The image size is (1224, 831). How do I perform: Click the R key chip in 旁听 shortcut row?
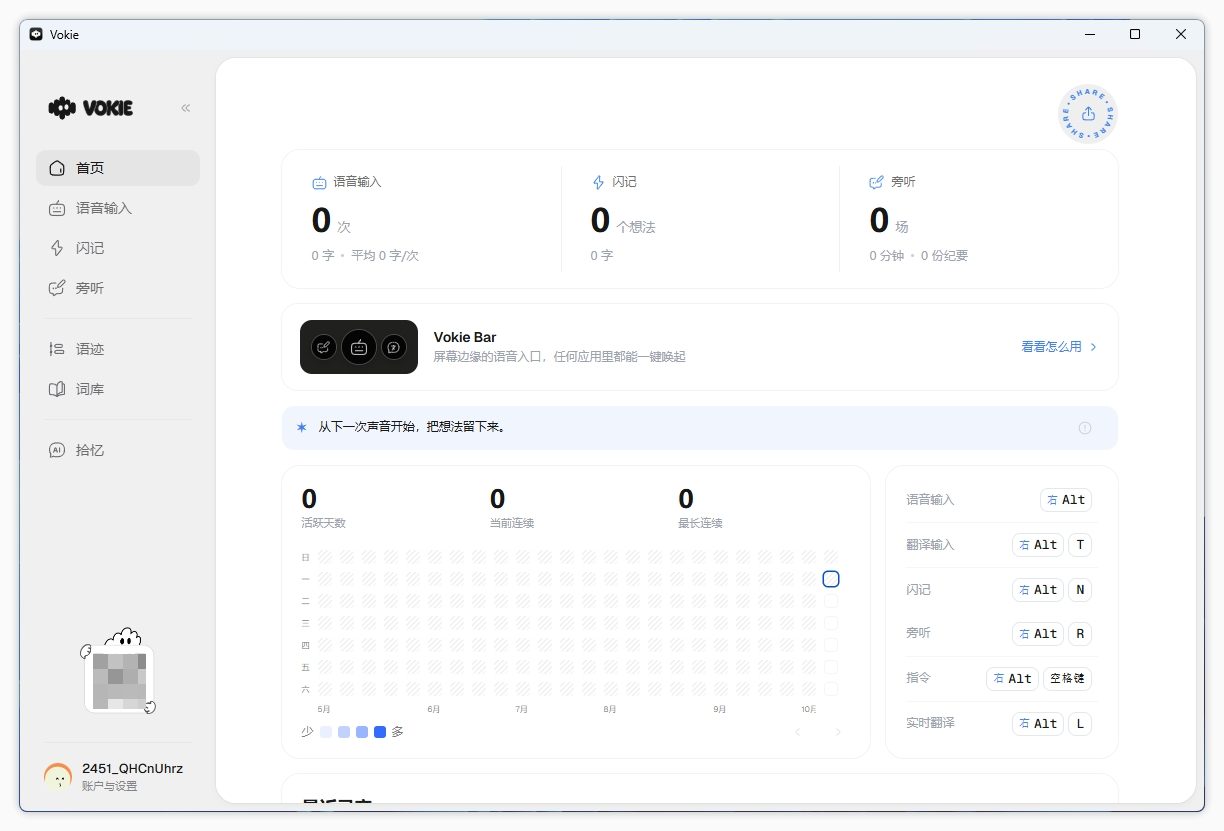(1080, 634)
